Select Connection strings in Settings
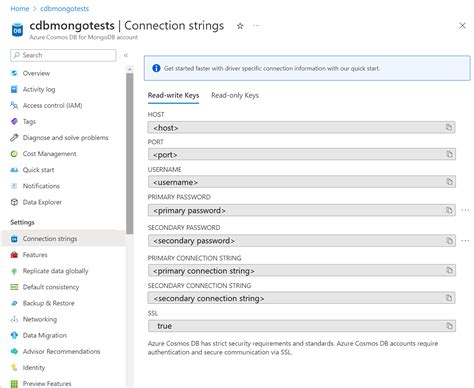 pyautogui.click(x=63, y=239)
